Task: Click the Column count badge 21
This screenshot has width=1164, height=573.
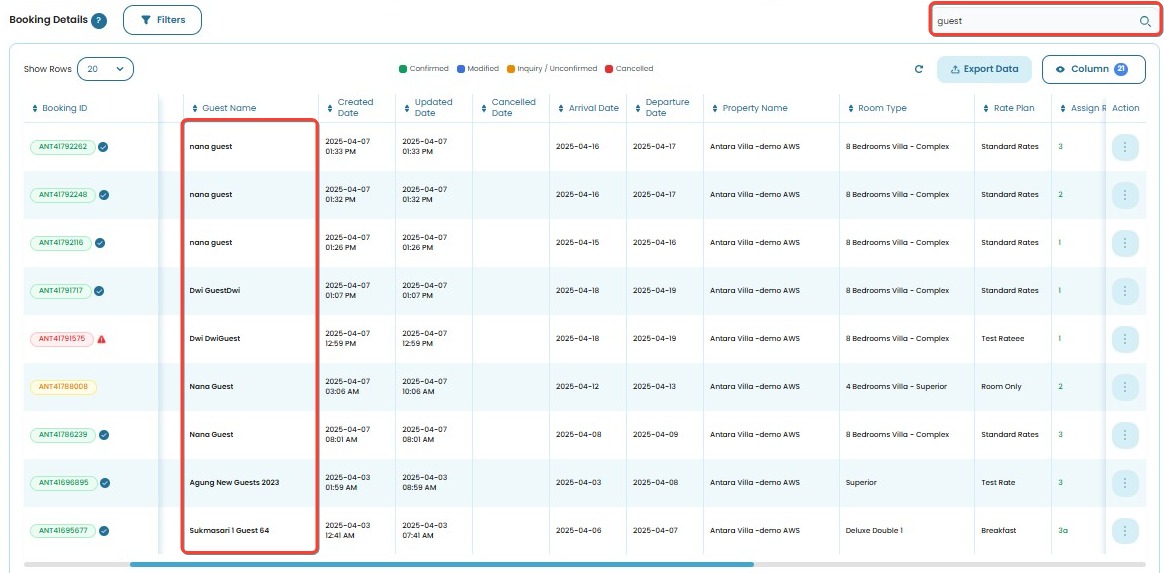Action: coord(1121,69)
